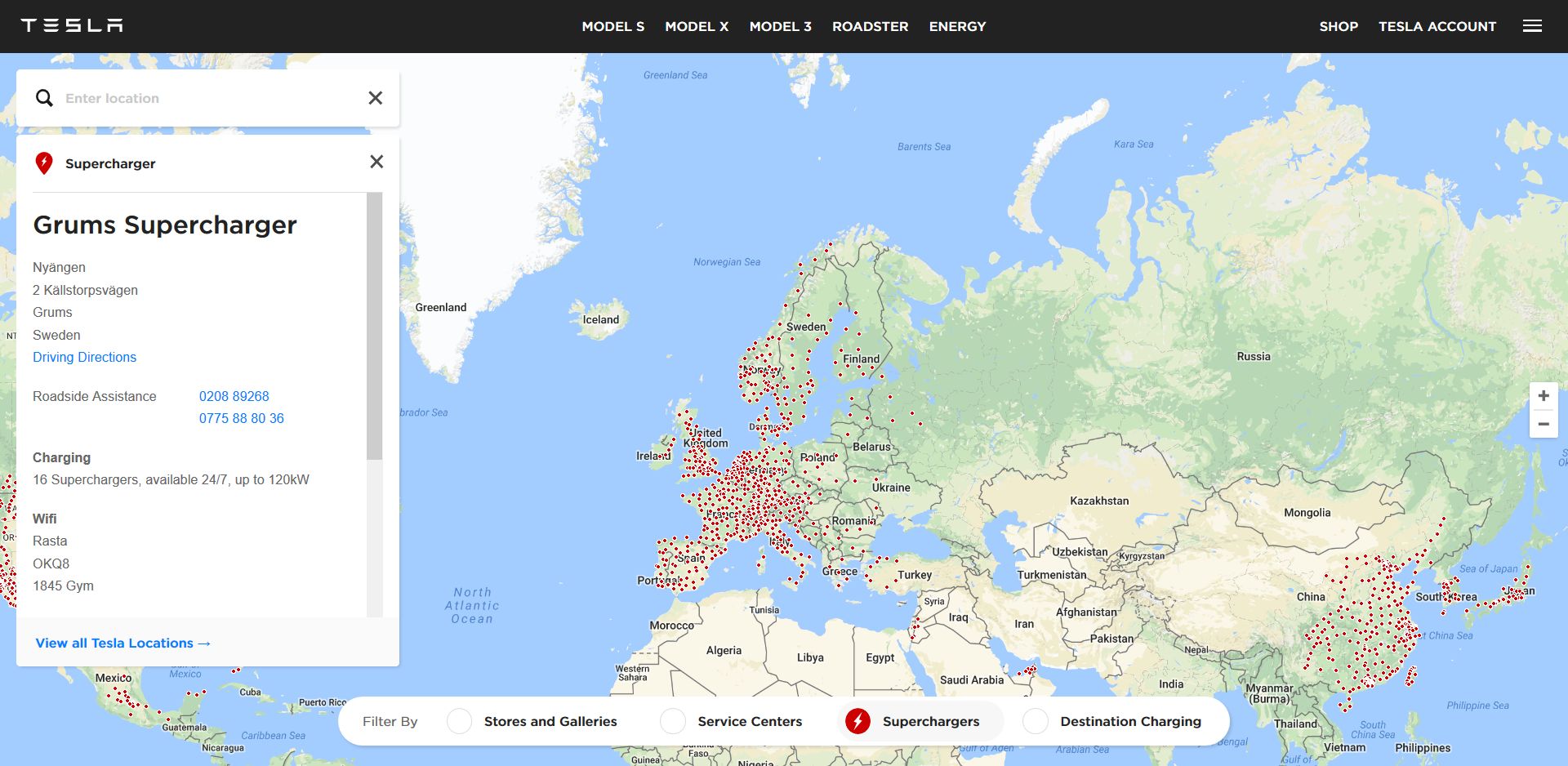The height and width of the screenshot is (766, 1568).
Task: Clear the location search box
Action: click(375, 98)
